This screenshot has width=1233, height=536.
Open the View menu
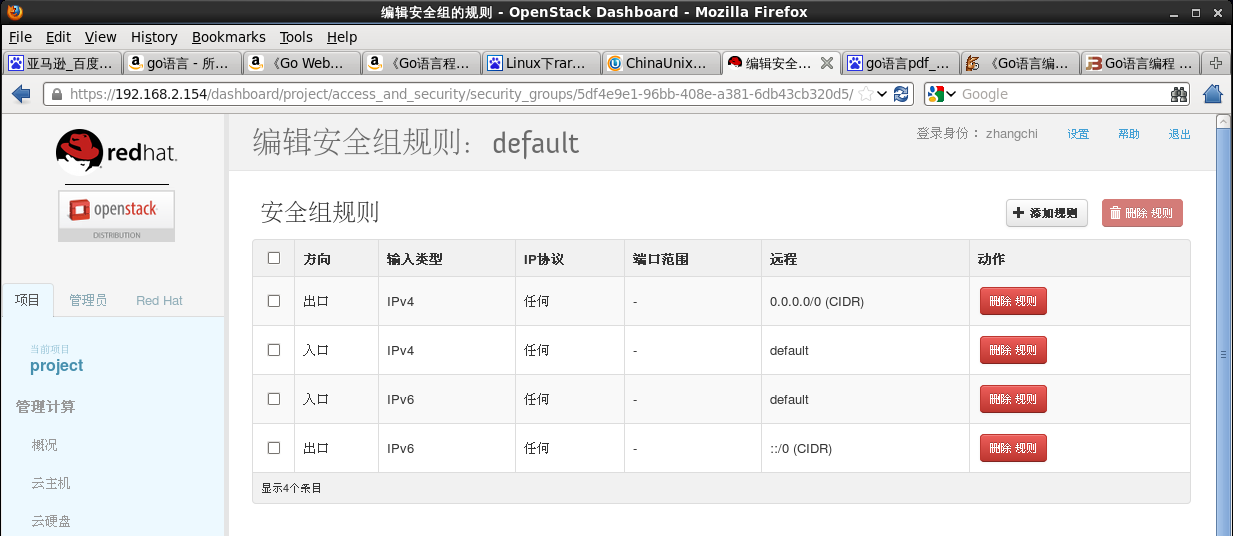click(x=100, y=37)
